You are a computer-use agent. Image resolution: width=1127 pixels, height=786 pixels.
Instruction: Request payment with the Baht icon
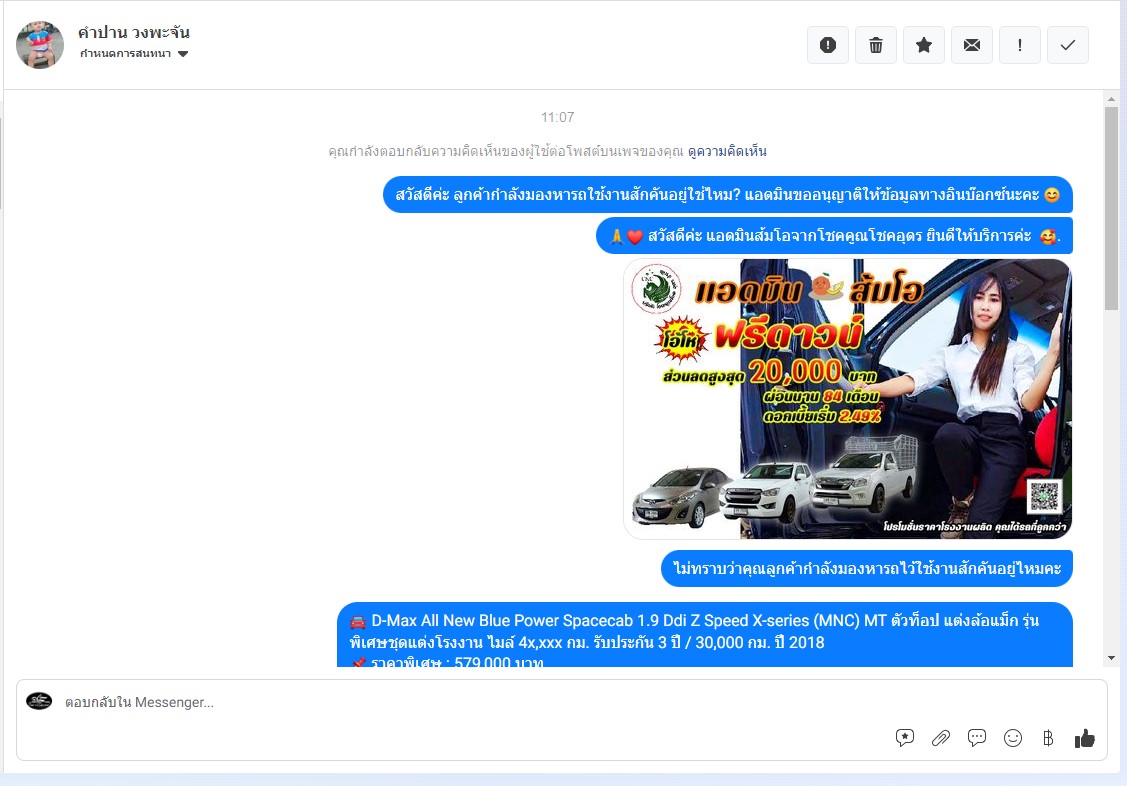coord(1048,738)
